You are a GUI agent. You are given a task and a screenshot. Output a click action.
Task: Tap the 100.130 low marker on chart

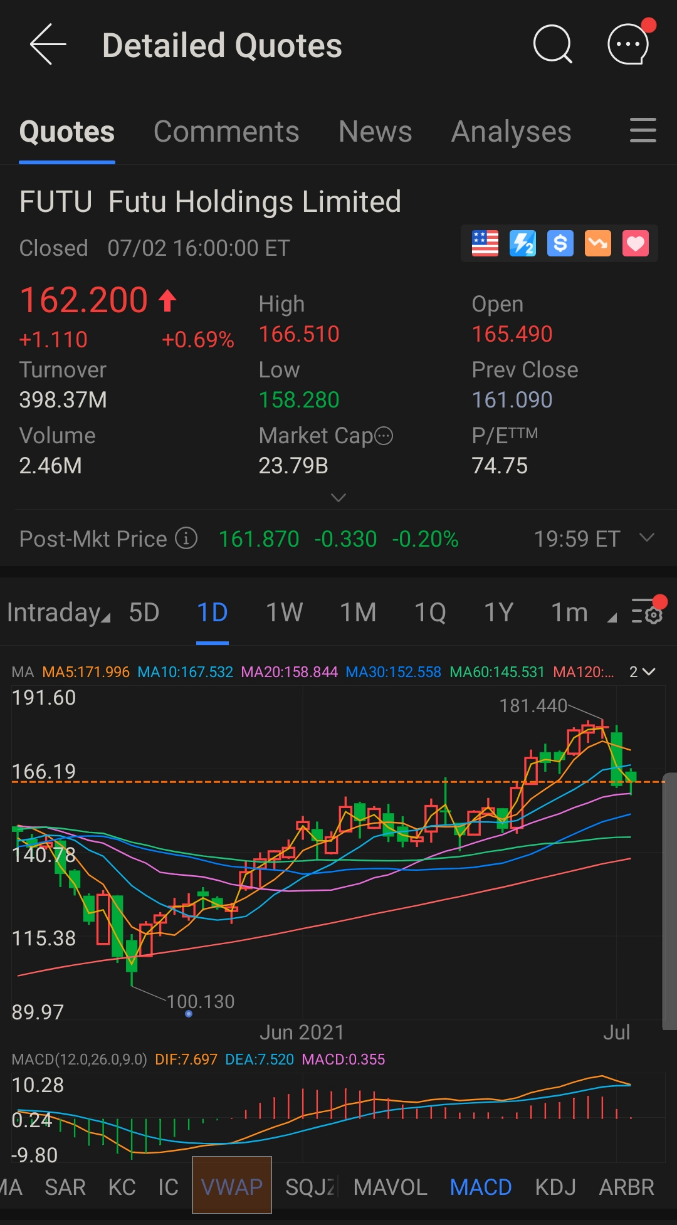[201, 1001]
